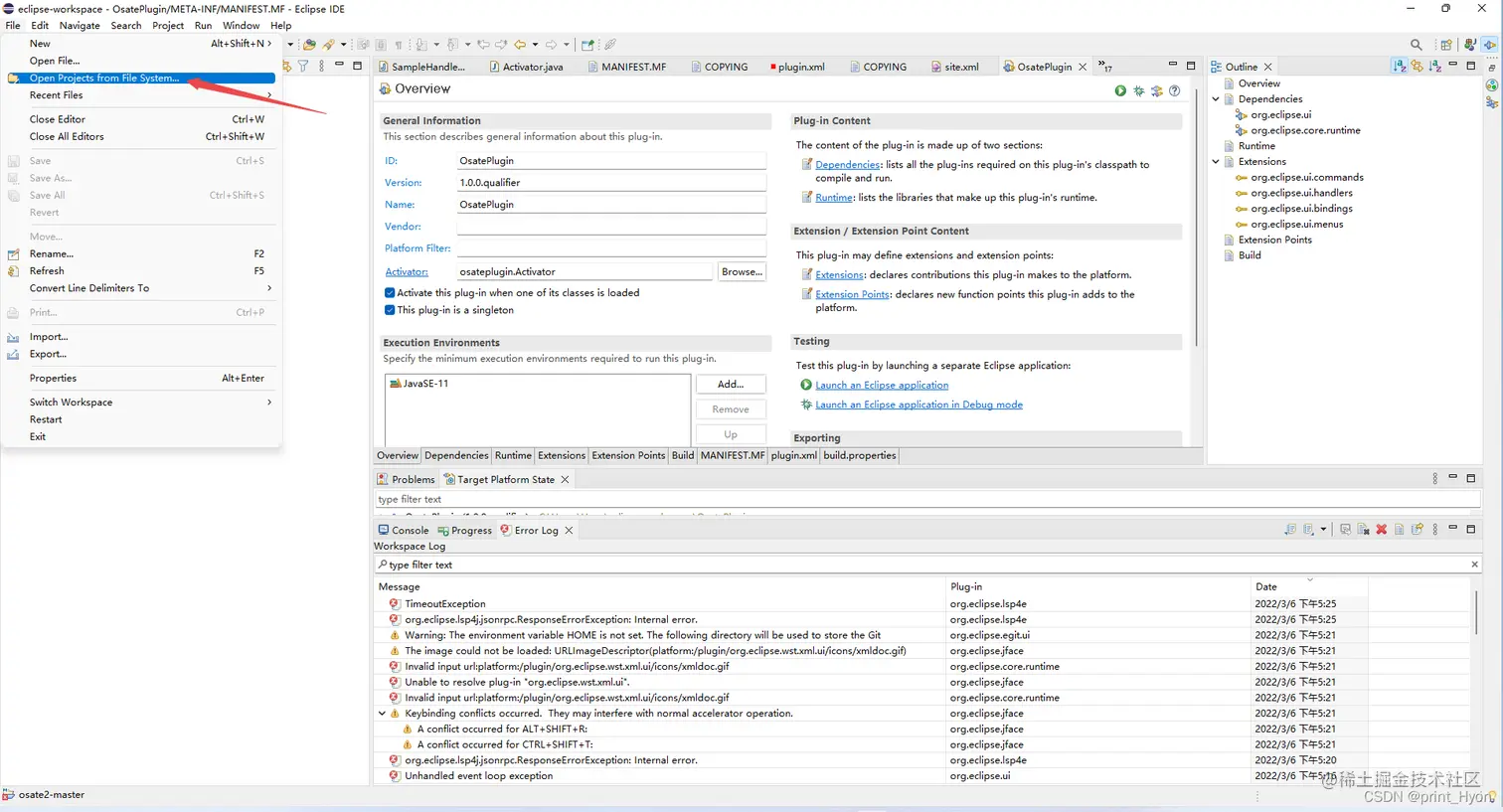Viewport: 1503px width, 812px height.
Task: Click the Clear Log Viewer icon
Action: point(1363,530)
